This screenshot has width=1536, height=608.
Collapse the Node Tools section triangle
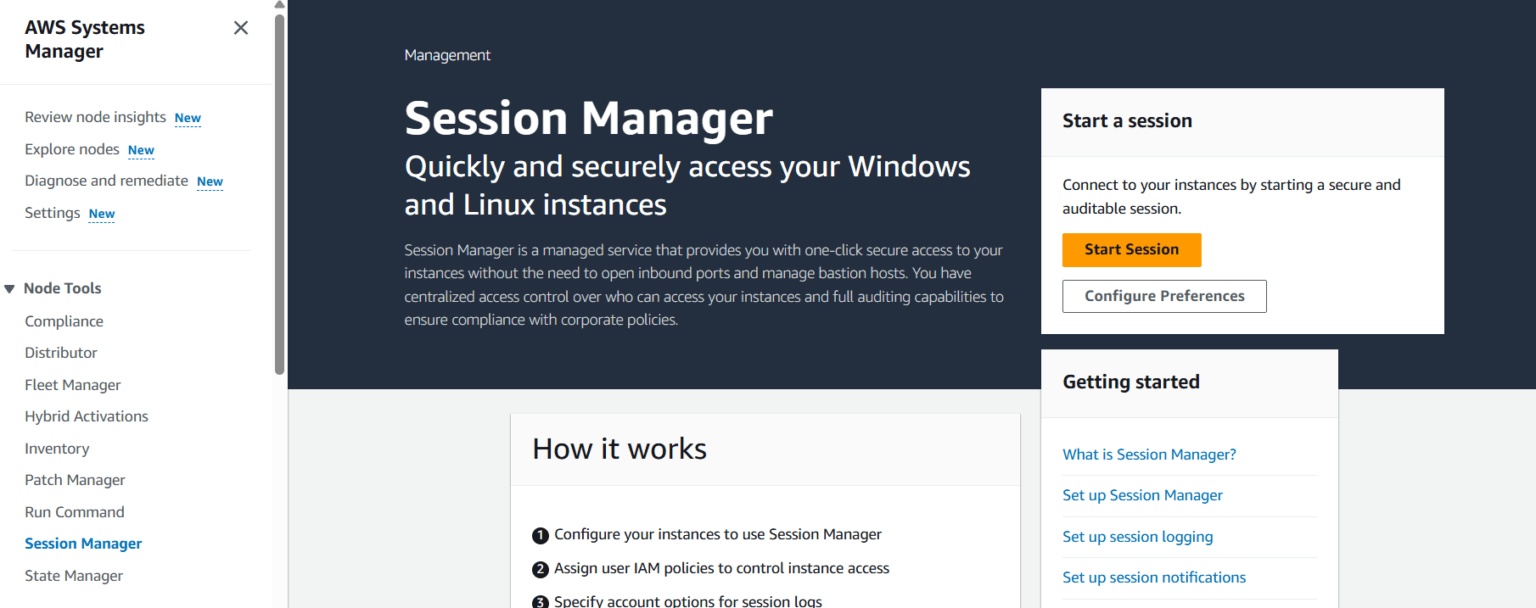(10, 288)
